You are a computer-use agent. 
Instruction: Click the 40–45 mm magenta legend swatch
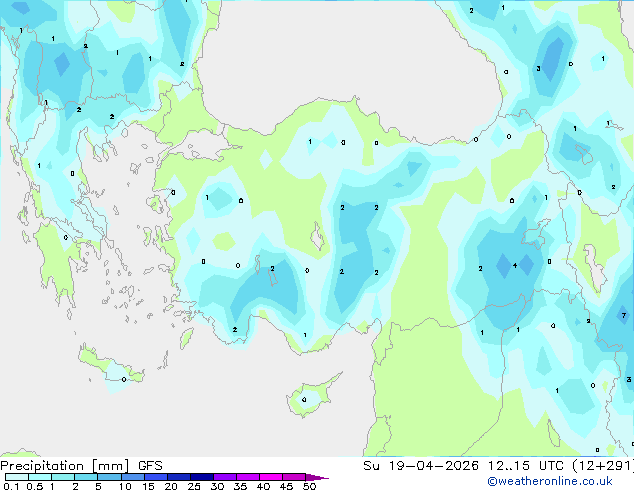[271, 477]
